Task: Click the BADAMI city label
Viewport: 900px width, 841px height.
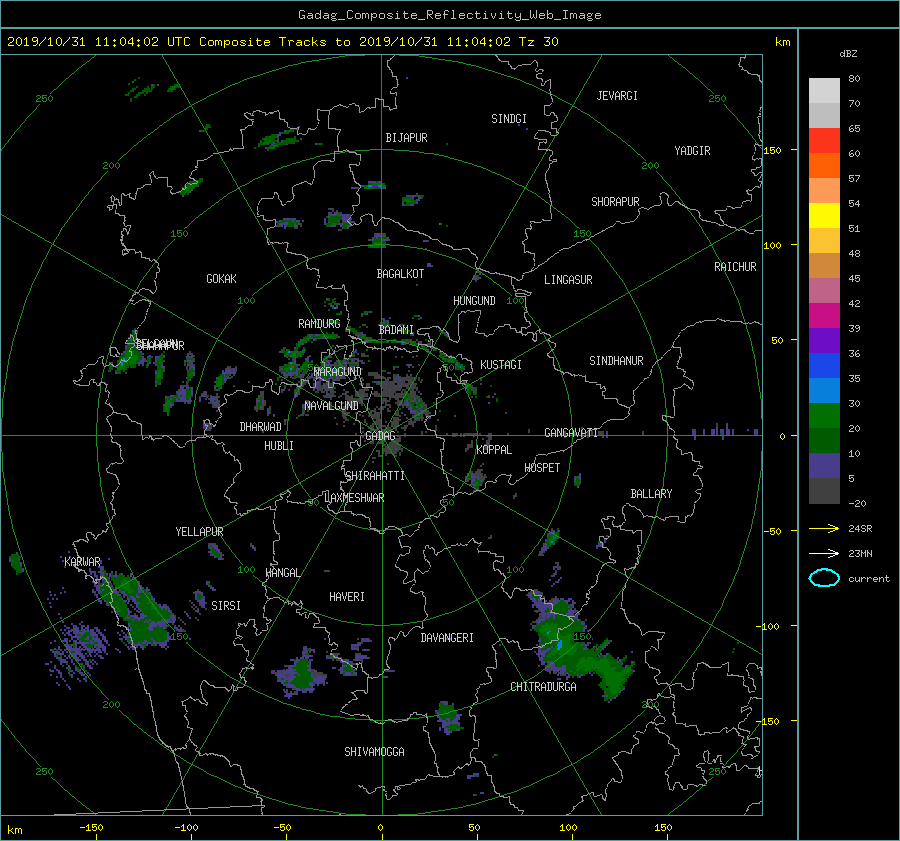Action: point(396,330)
